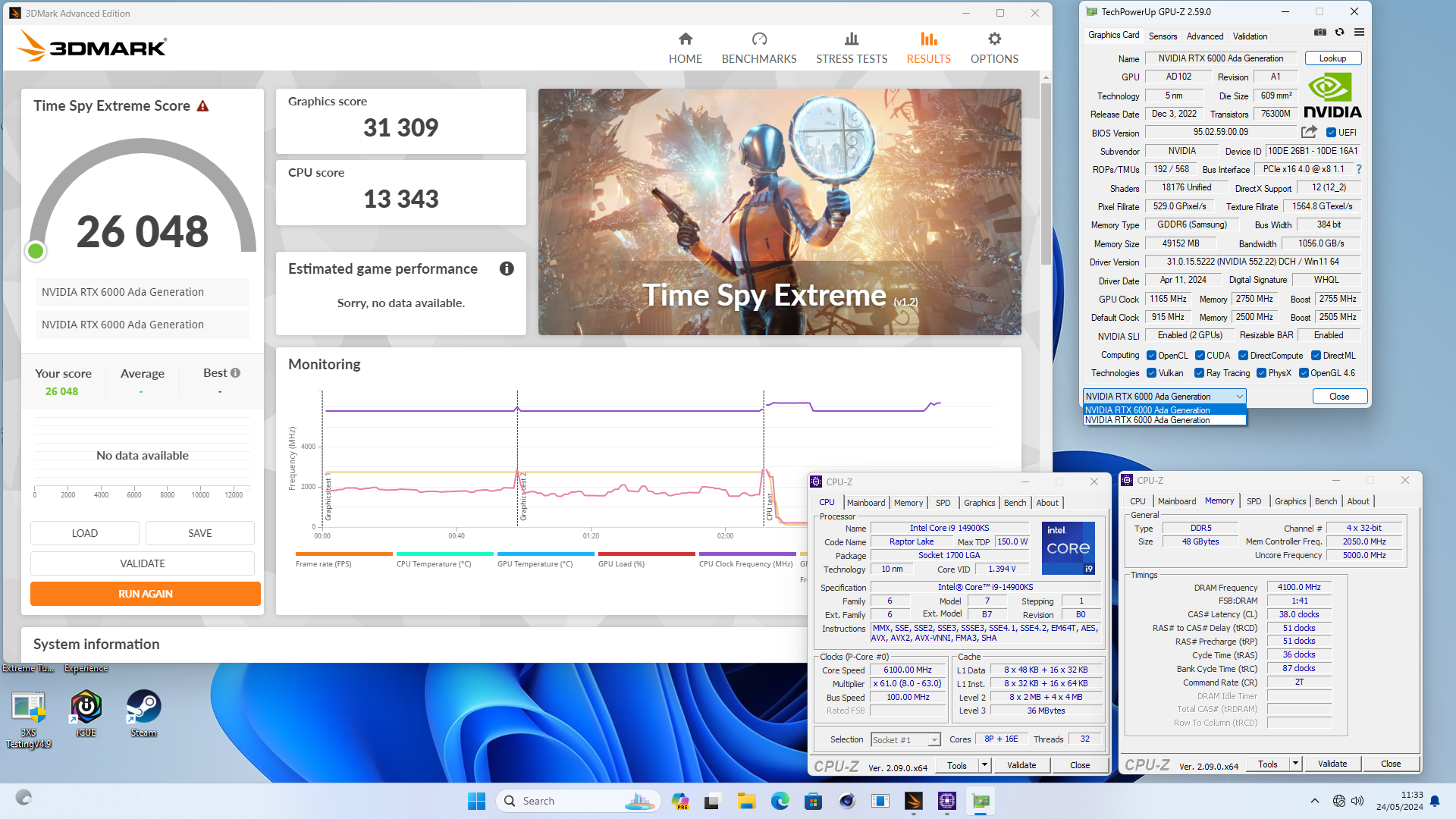Viewport: 1456px width, 819px height.
Task: Click the Bus Interface question mark
Action: point(1358,169)
